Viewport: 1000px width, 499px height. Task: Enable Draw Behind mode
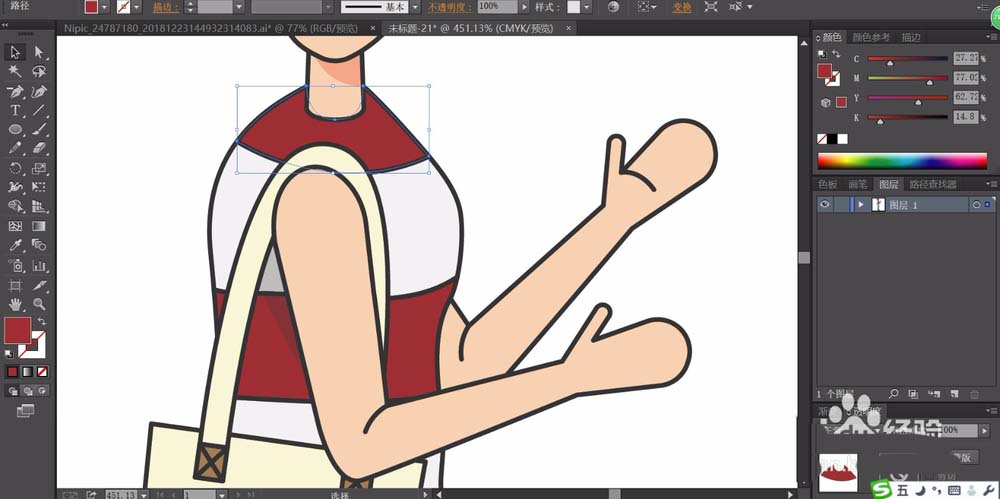point(27,391)
